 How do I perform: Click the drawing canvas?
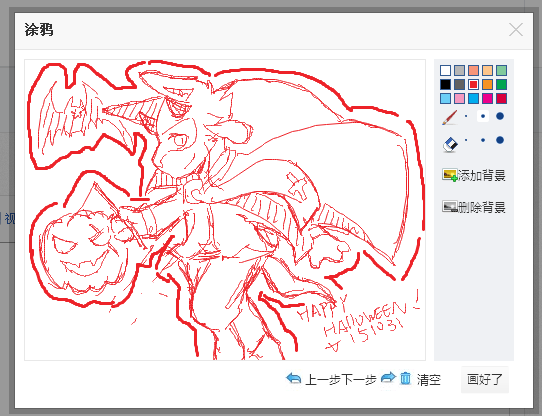point(225,210)
